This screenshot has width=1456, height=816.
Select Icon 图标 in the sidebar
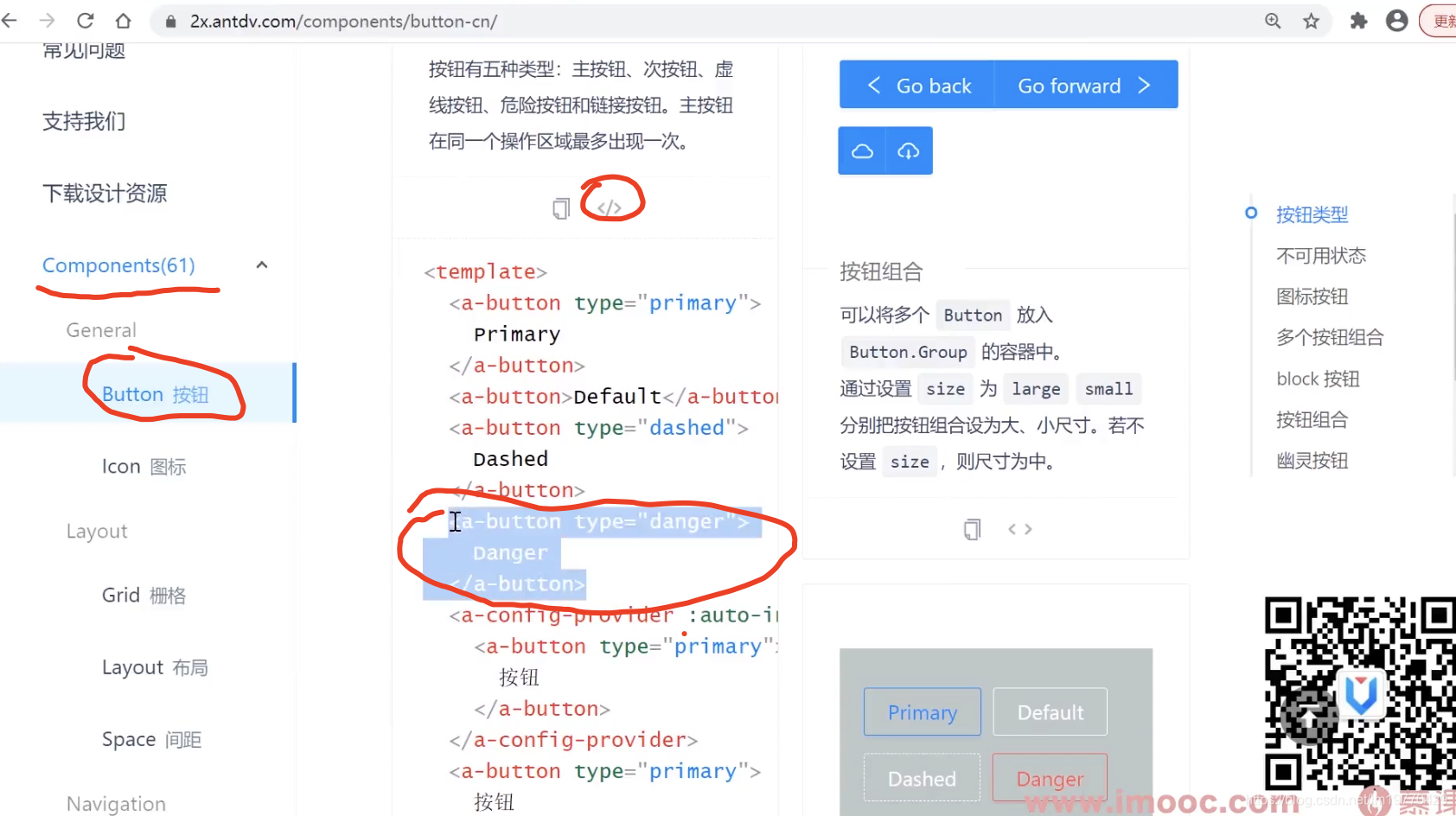click(144, 466)
